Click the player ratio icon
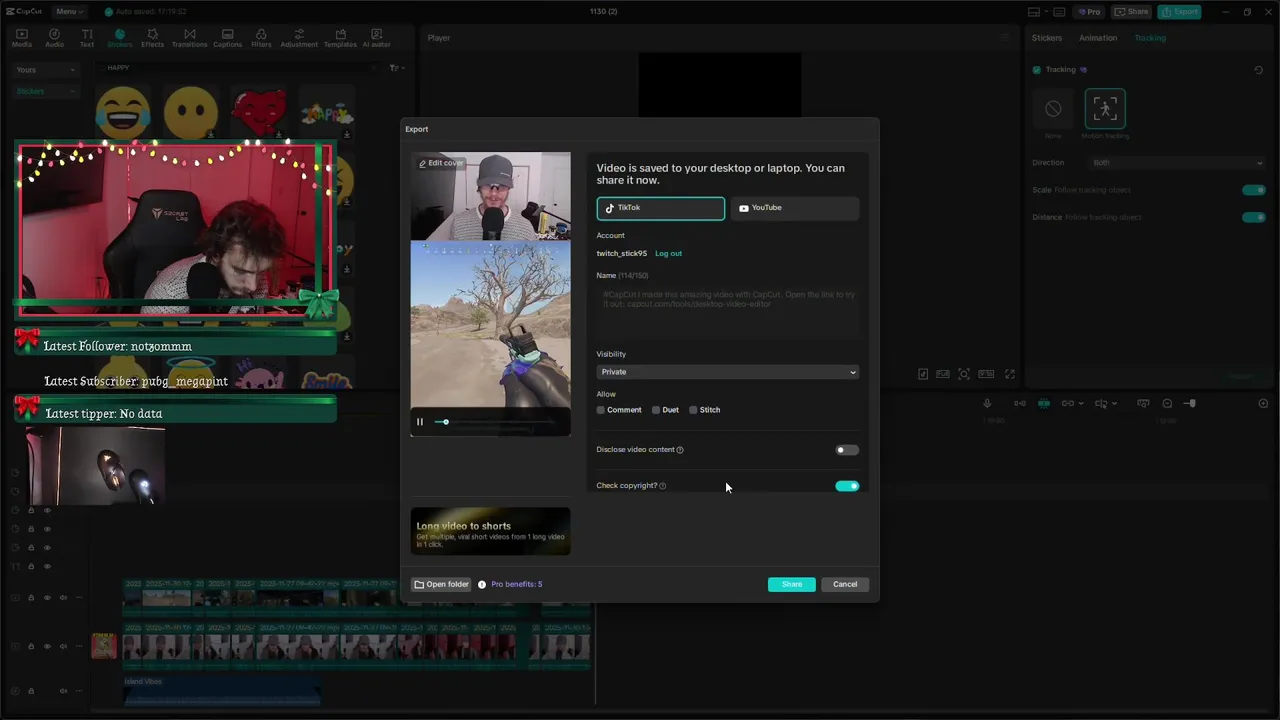 point(986,374)
